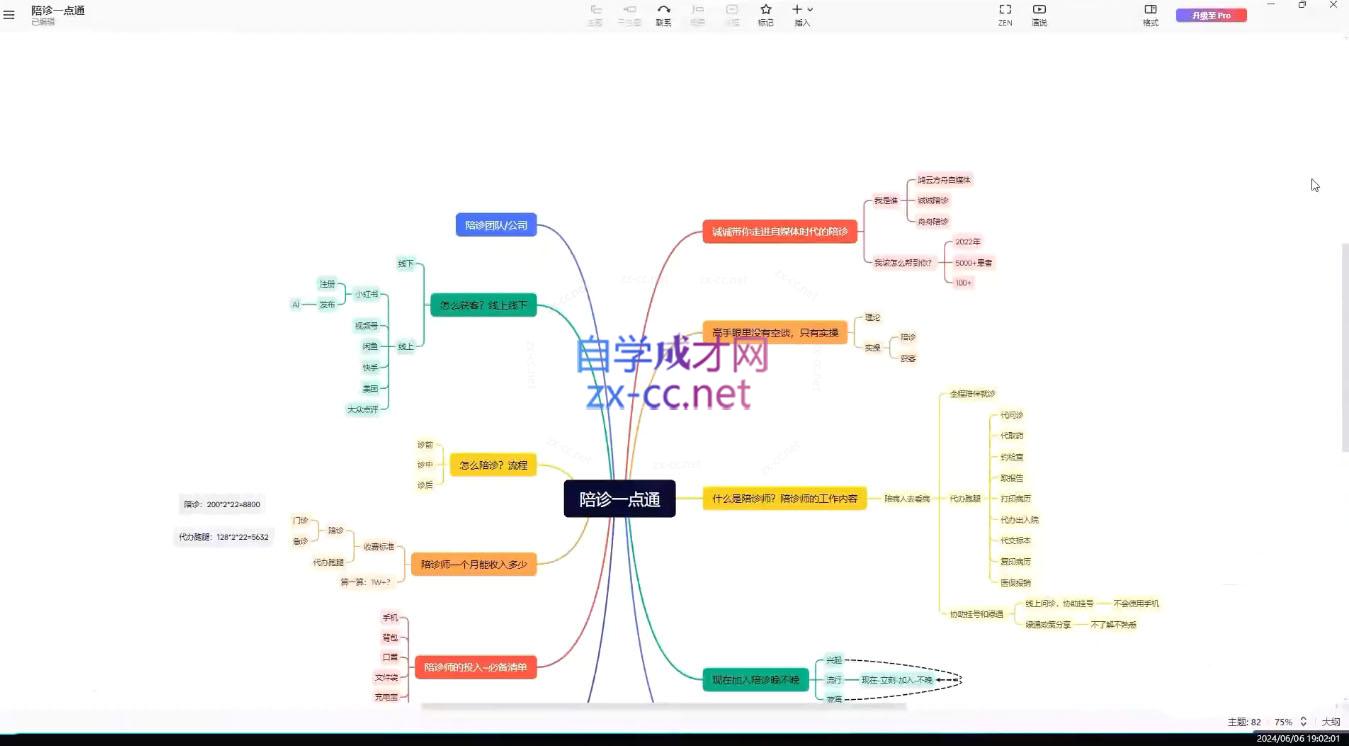
Task: Click the topic count 主题: 82
Action: tap(1244, 722)
